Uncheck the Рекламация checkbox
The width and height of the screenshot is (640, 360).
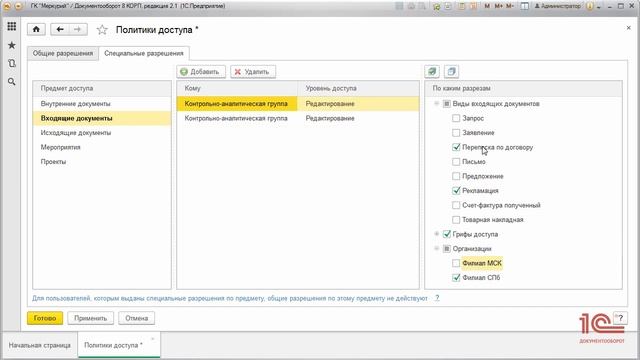(x=456, y=191)
